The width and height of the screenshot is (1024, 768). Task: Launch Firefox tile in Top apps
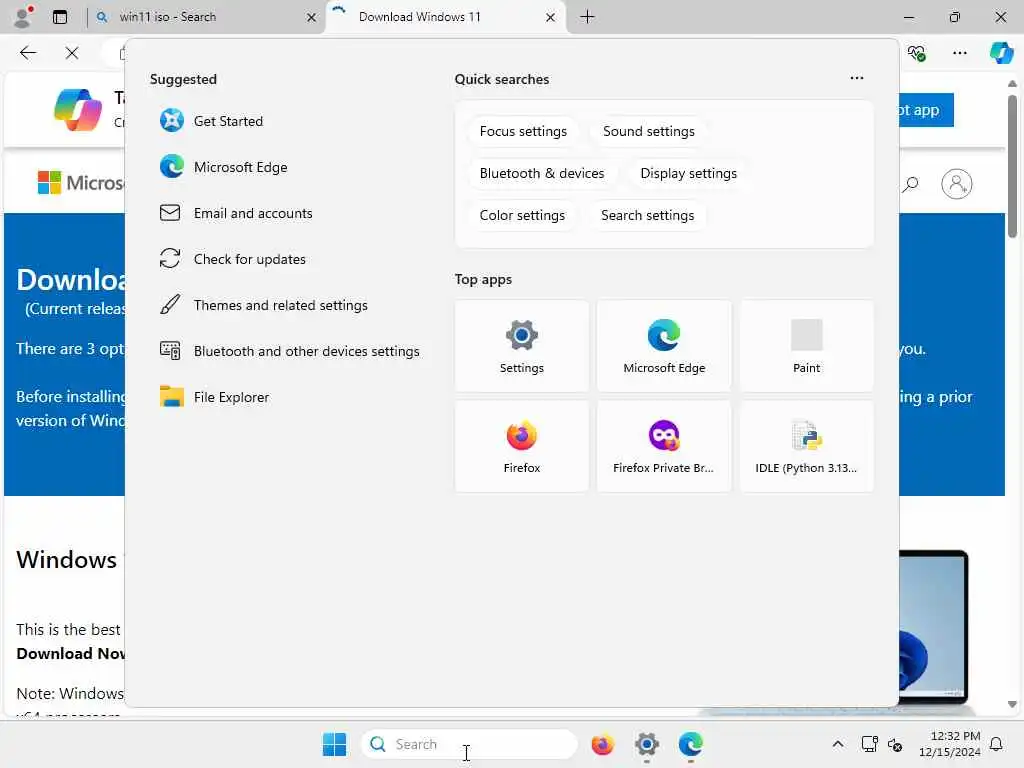click(521, 446)
